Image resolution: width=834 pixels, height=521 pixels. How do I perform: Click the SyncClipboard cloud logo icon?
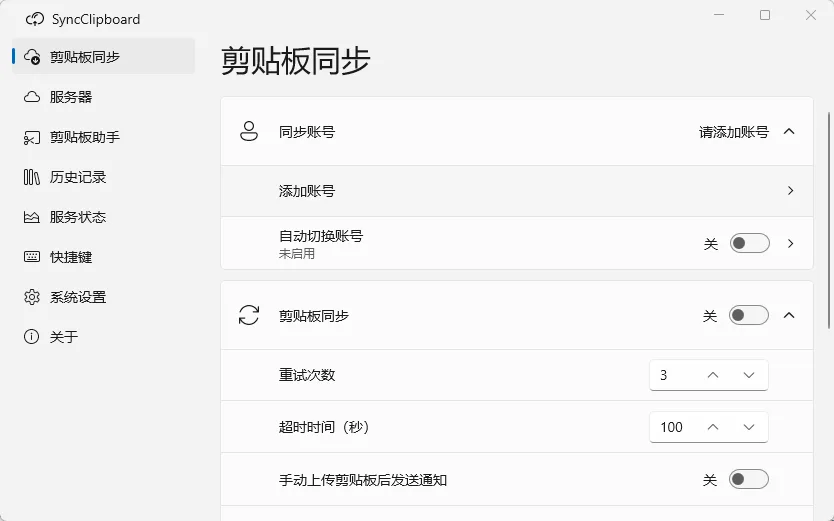pyautogui.click(x=35, y=19)
